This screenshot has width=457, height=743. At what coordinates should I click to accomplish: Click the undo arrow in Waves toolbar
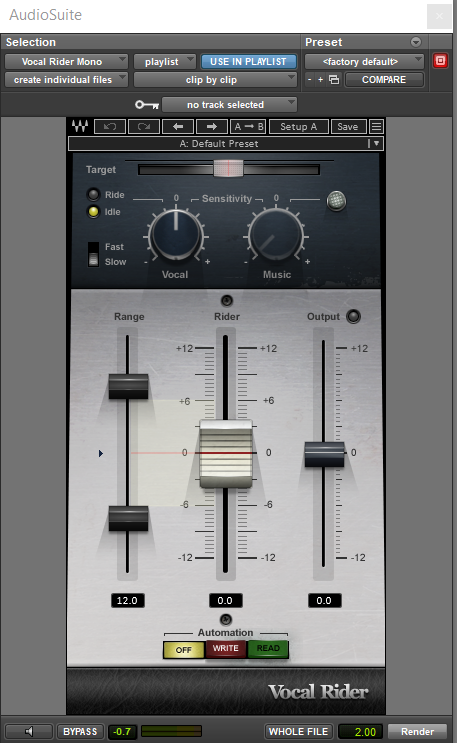point(110,127)
